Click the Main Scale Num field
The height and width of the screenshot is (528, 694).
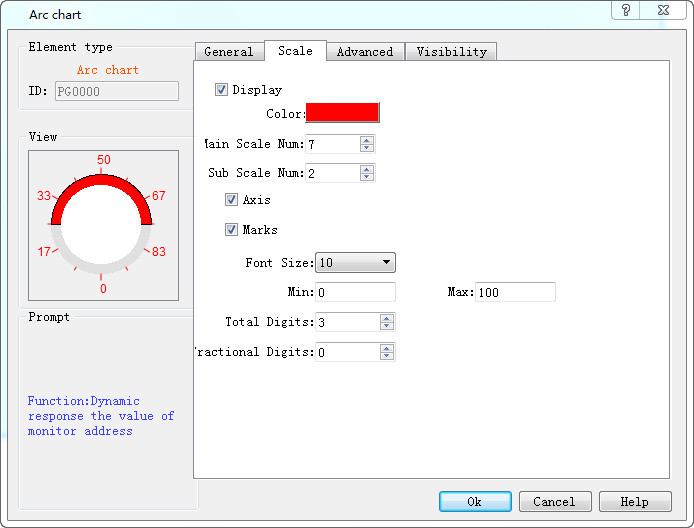[332, 144]
